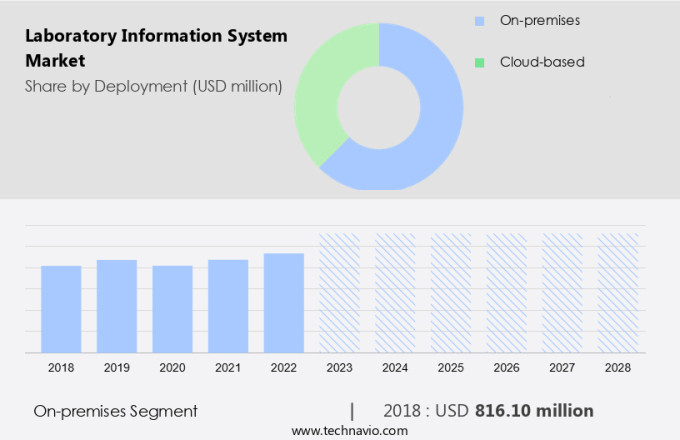Click the green Cloud-based legend swatch
This screenshot has width=680, height=440.
[479, 62]
